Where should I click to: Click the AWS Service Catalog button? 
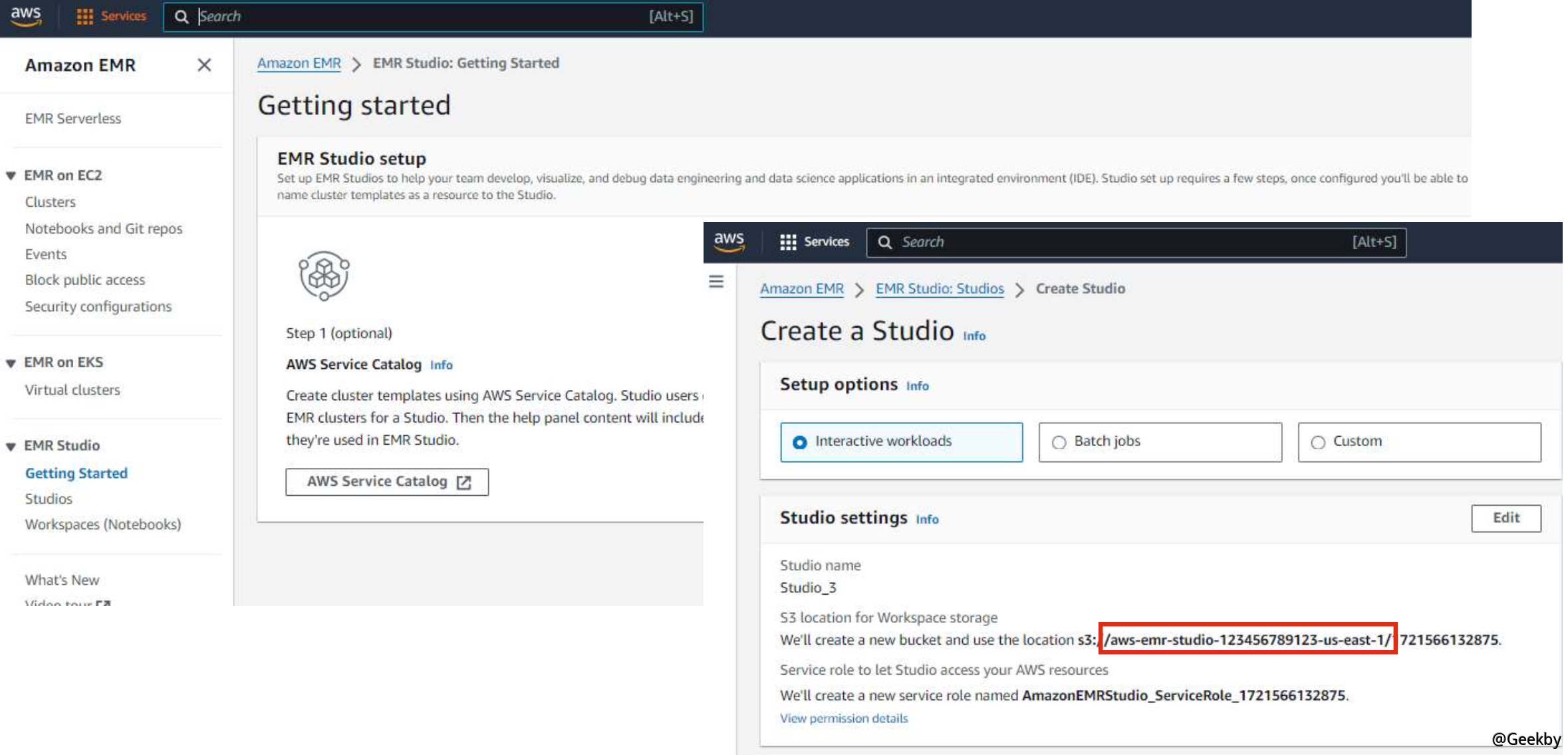point(387,482)
